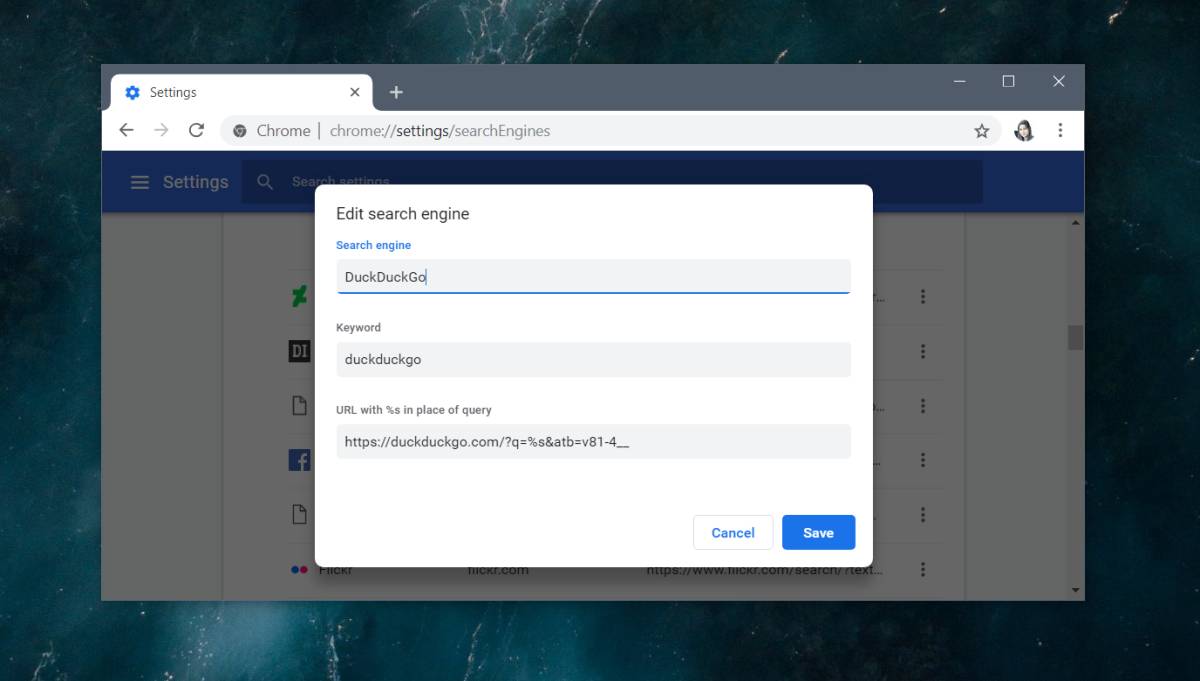Maximize the Chrome window
The width and height of the screenshot is (1200, 681).
1008,81
